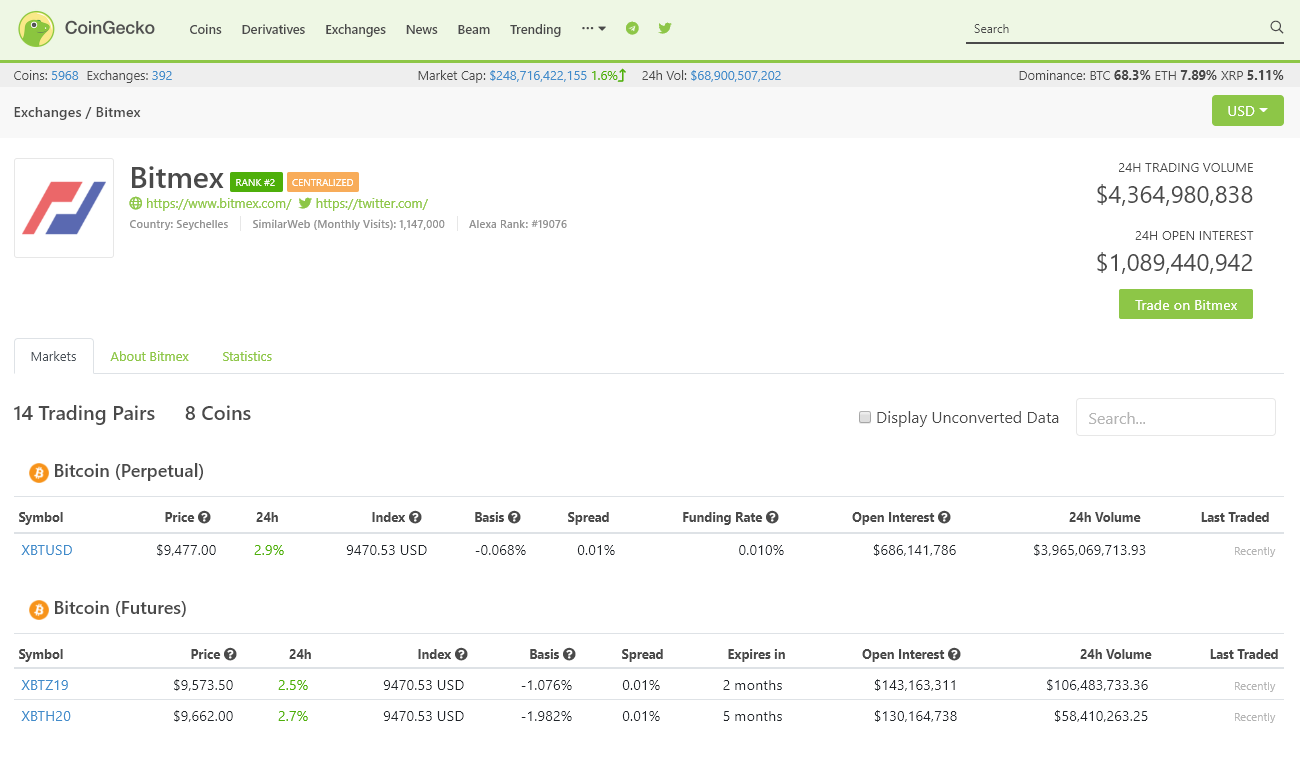This screenshot has height=760, width=1300.
Task: Click the exchanges count 392 link
Action: [x=162, y=75]
